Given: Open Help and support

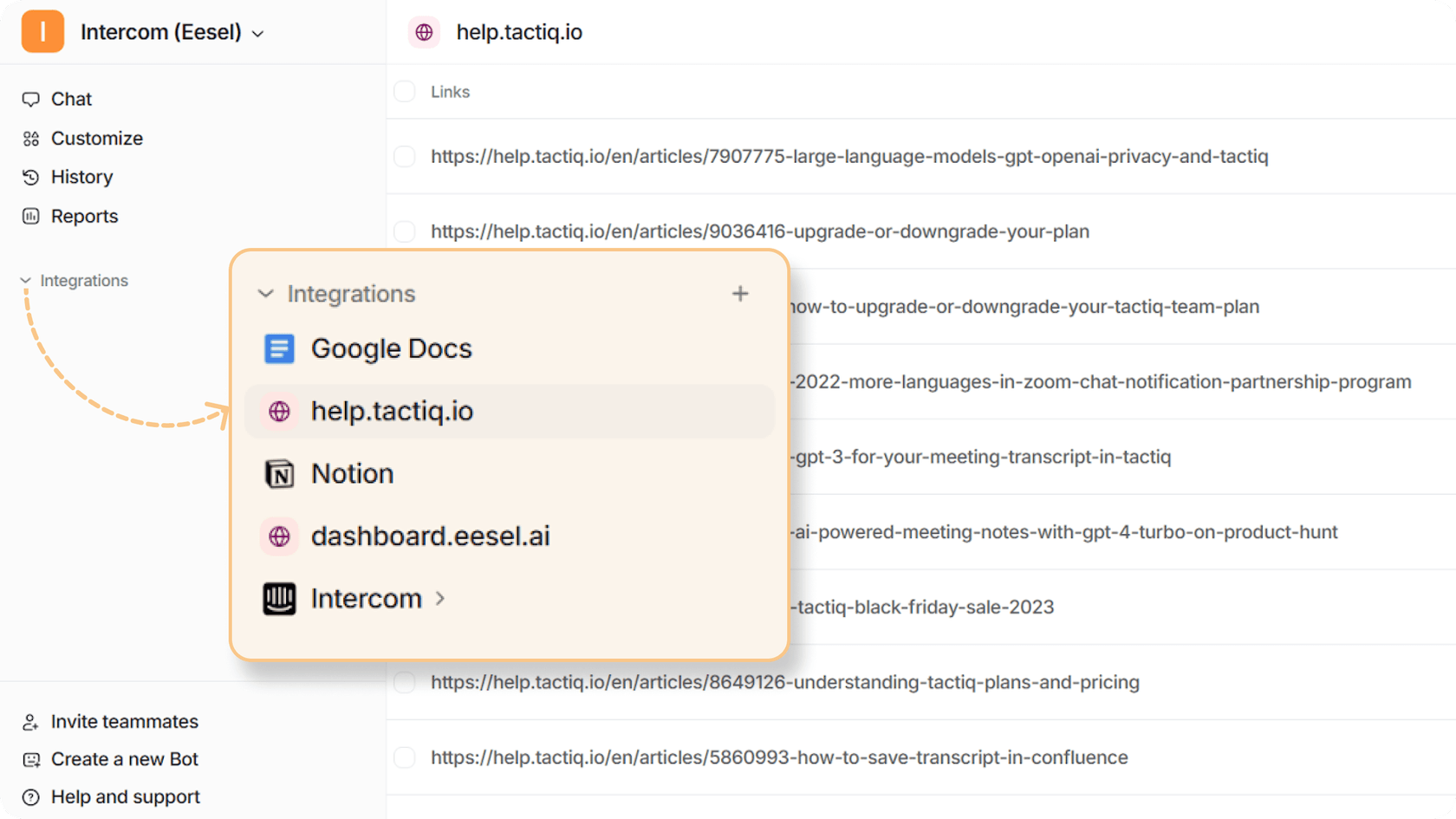Looking at the screenshot, I should pos(125,796).
